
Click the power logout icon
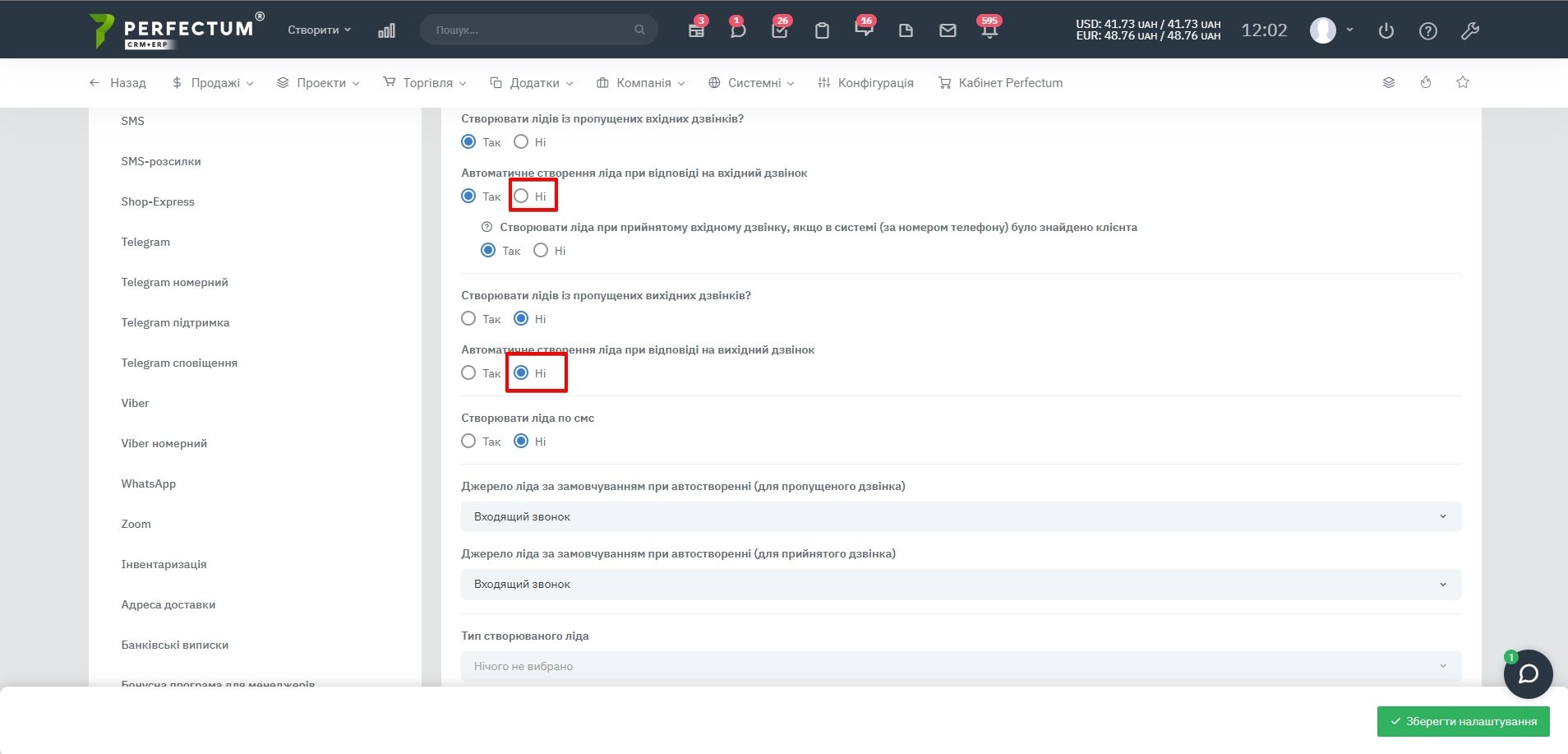(1386, 30)
